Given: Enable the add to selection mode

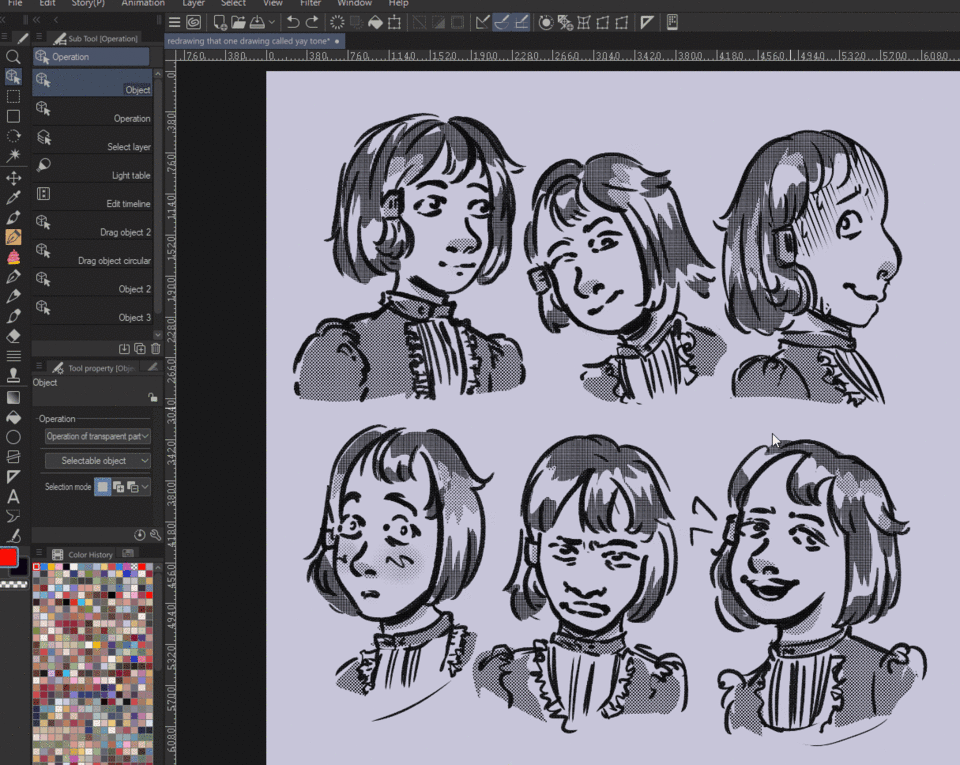Looking at the screenshot, I should tap(118, 487).
